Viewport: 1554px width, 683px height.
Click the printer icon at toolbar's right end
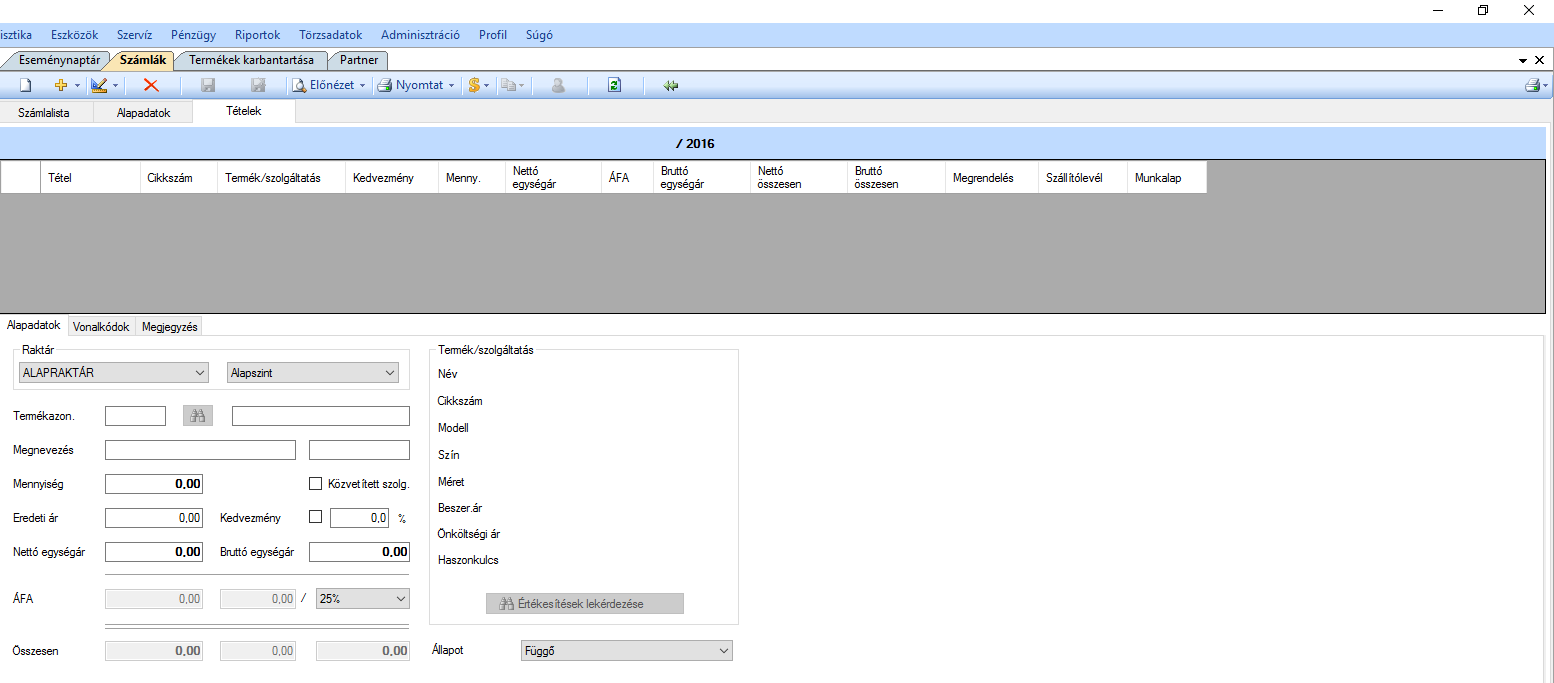(1532, 86)
